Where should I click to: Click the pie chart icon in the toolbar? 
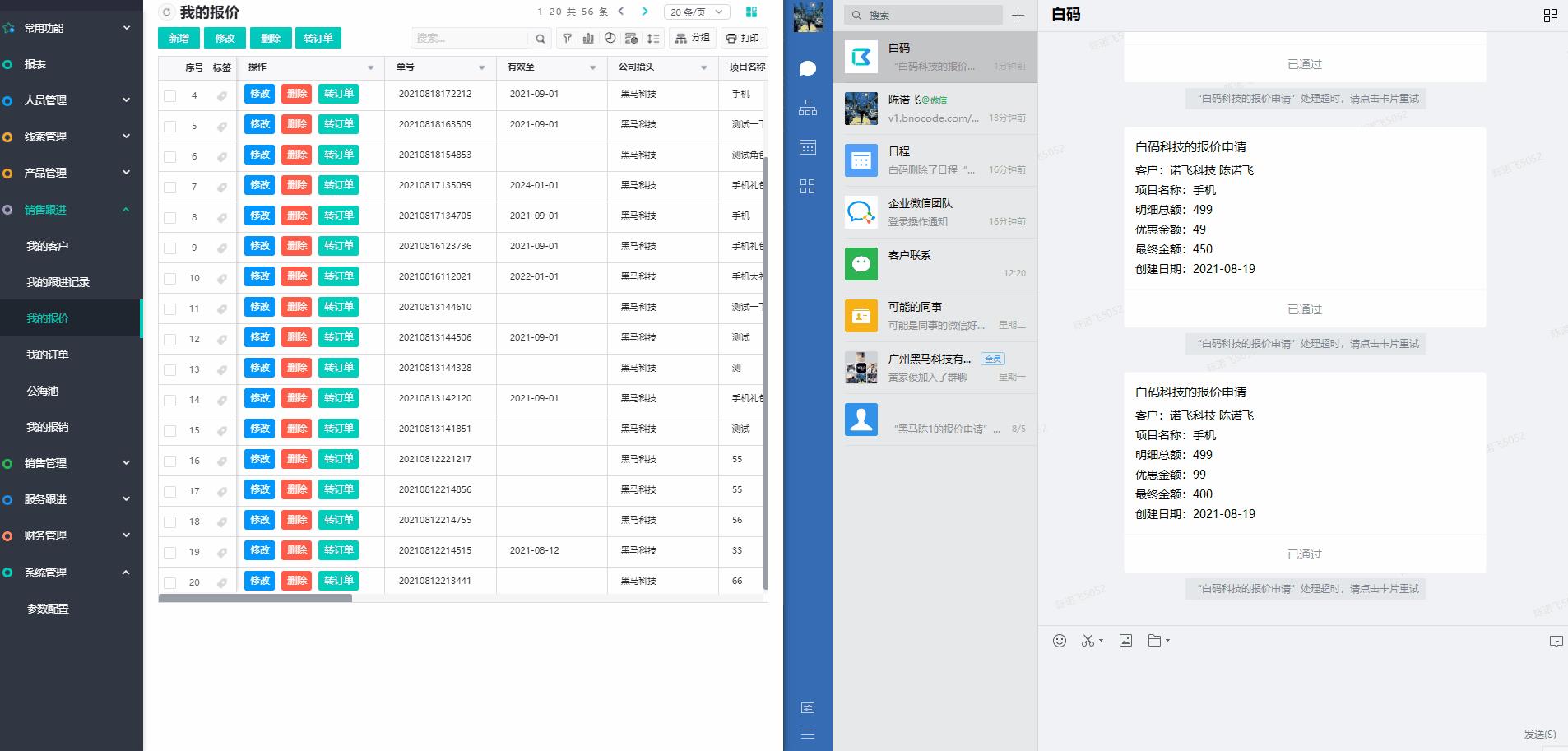[x=610, y=38]
